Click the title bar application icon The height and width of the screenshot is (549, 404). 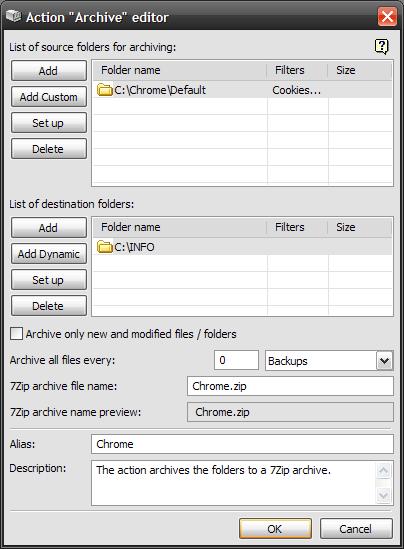[14, 16]
